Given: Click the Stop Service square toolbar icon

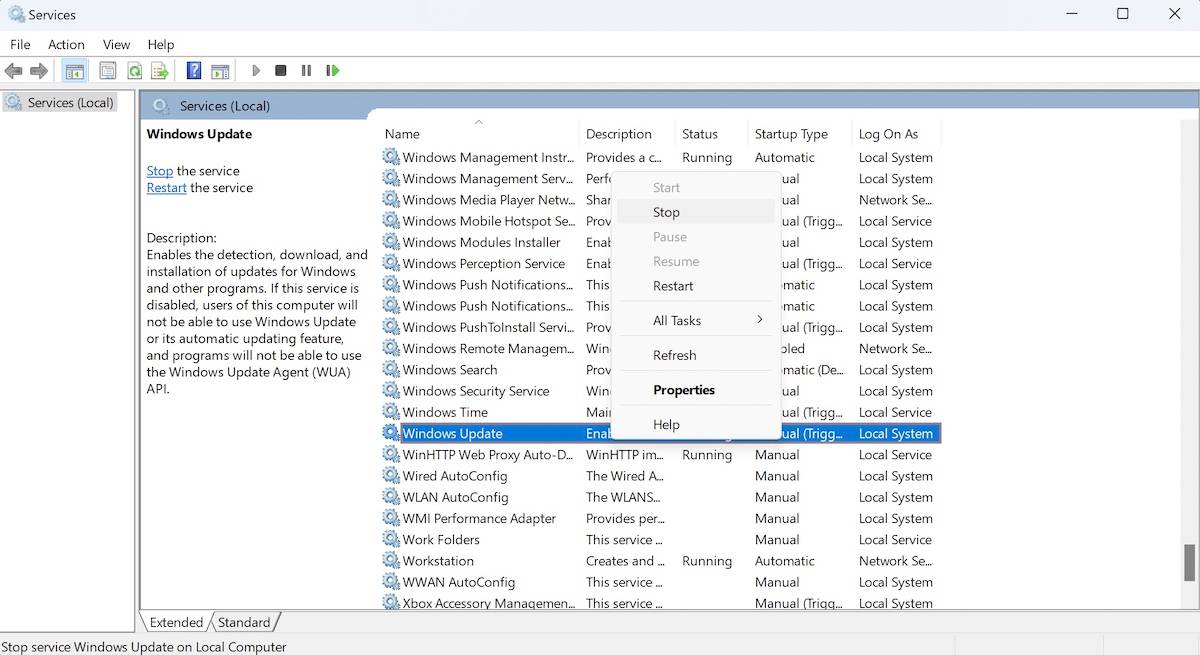Looking at the screenshot, I should tap(281, 71).
